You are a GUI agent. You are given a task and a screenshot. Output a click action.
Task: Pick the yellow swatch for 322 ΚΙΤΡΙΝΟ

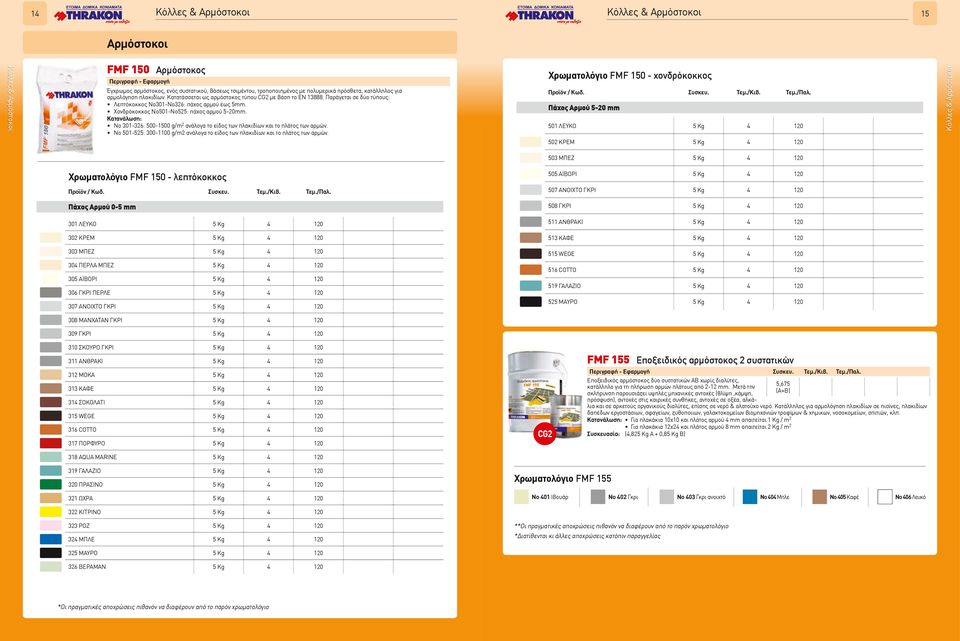[x=51, y=512]
